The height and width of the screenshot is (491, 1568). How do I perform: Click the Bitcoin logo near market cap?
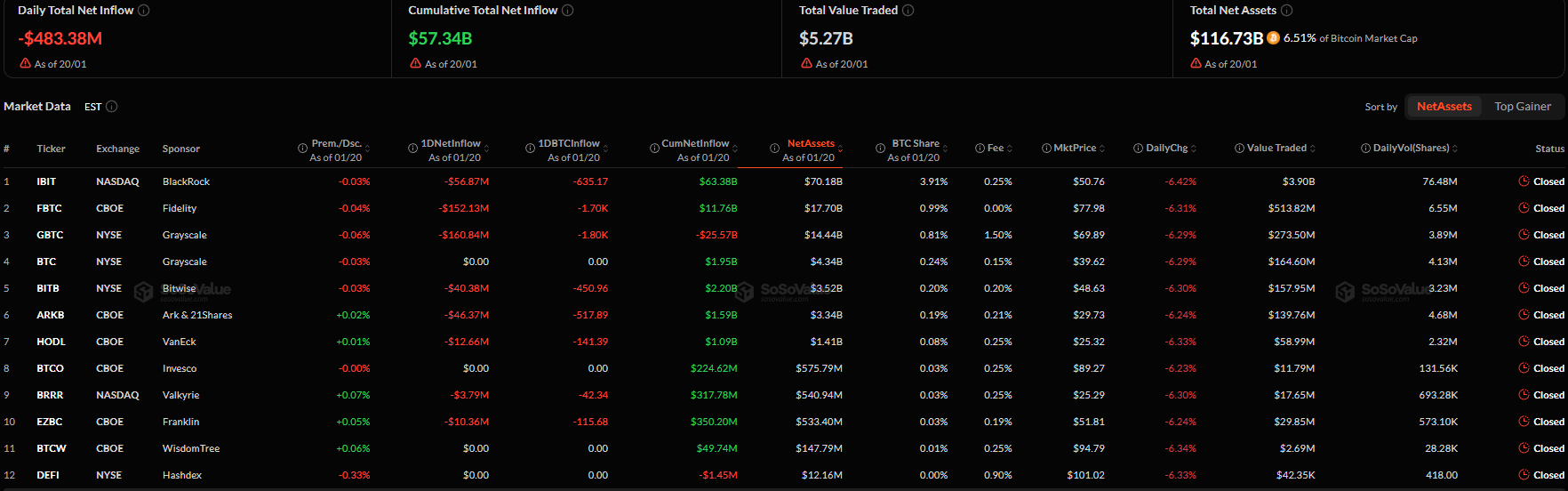[1273, 38]
